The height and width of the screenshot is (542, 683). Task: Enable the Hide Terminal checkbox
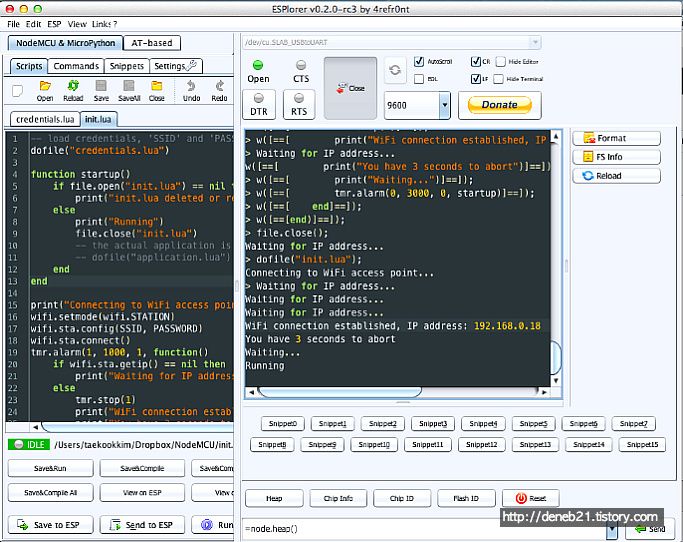tap(499, 79)
